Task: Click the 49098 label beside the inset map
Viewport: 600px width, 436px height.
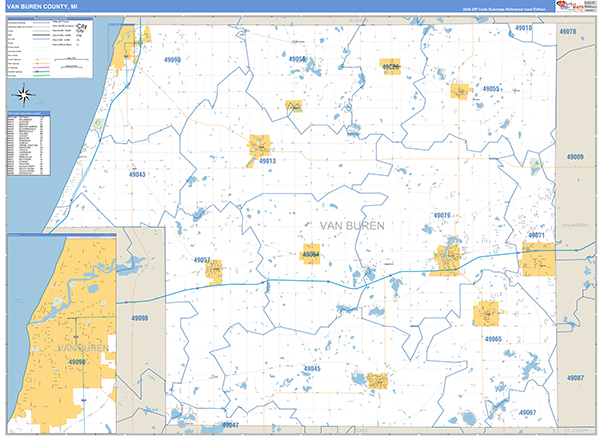Action: 139,318
